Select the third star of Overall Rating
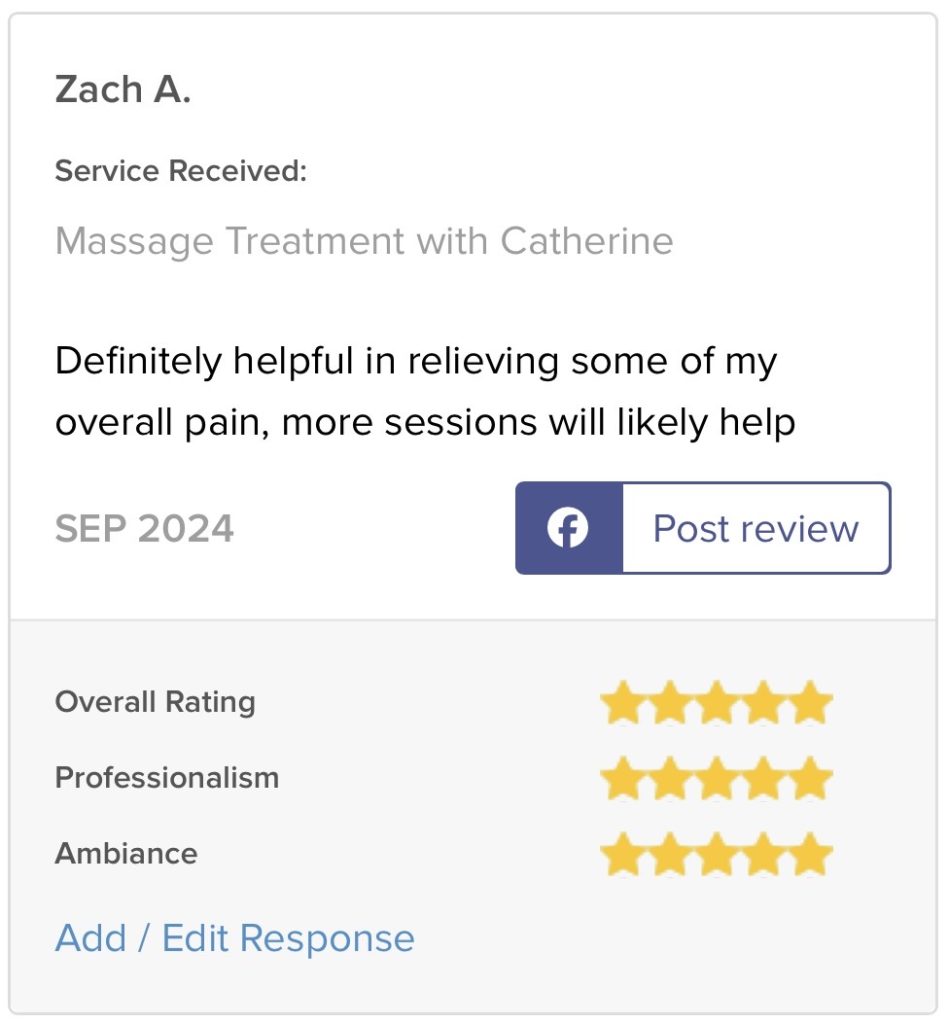 point(716,703)
